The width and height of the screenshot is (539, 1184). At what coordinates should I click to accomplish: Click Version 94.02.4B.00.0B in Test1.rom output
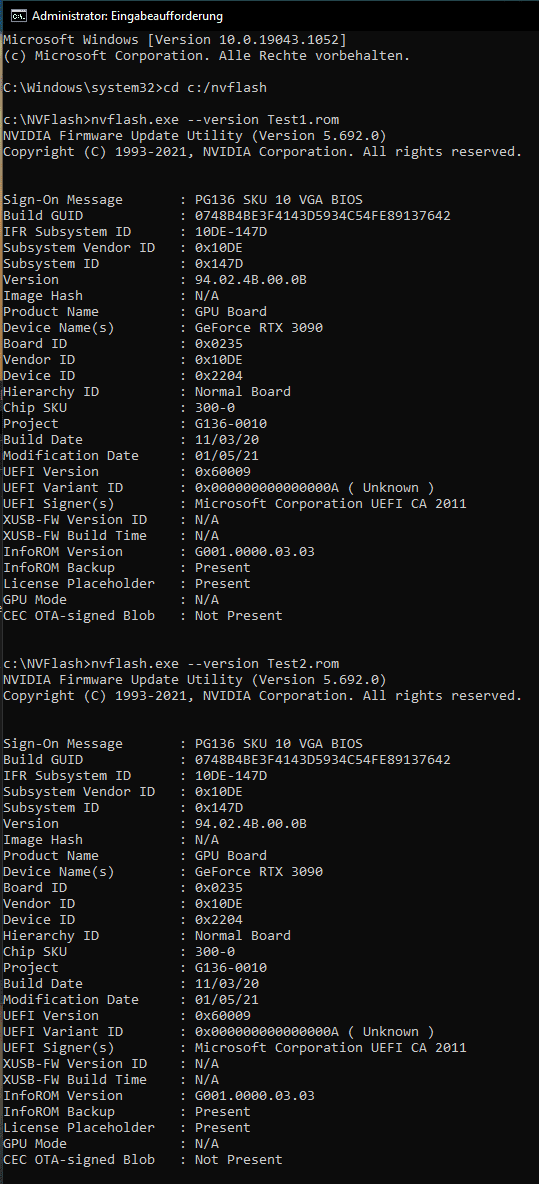pyautogui.click(x=251, y=280)
